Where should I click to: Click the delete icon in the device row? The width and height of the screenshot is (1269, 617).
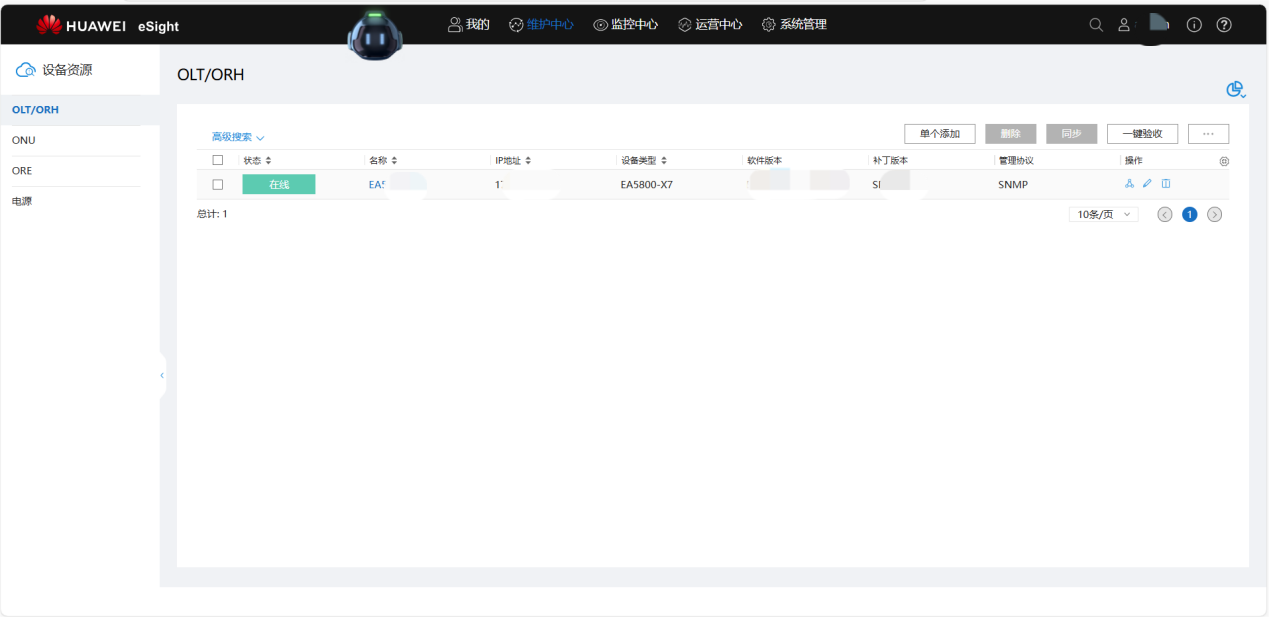pos(1165,183)
